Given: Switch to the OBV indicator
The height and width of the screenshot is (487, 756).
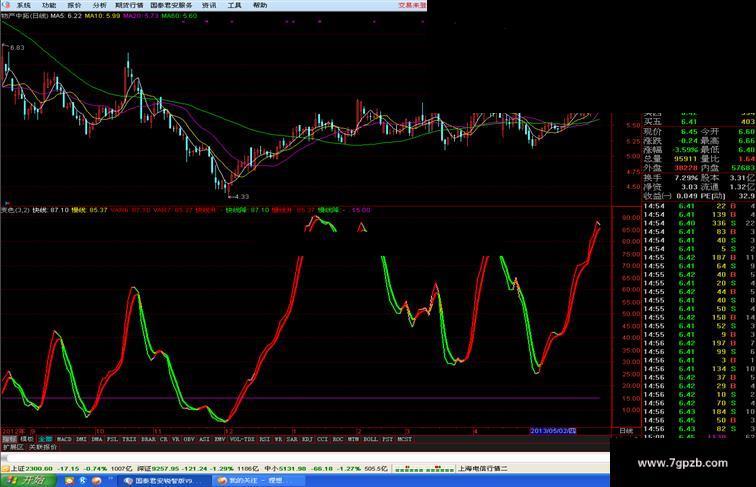Looking at the screenshot, I should click(x=189, y=439).
